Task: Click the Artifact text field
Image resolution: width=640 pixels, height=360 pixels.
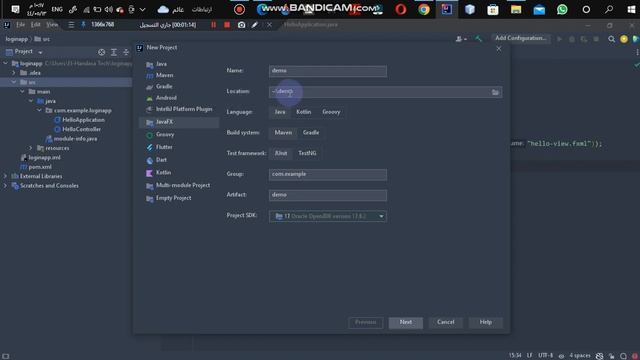Action: (x=328, y=195)
